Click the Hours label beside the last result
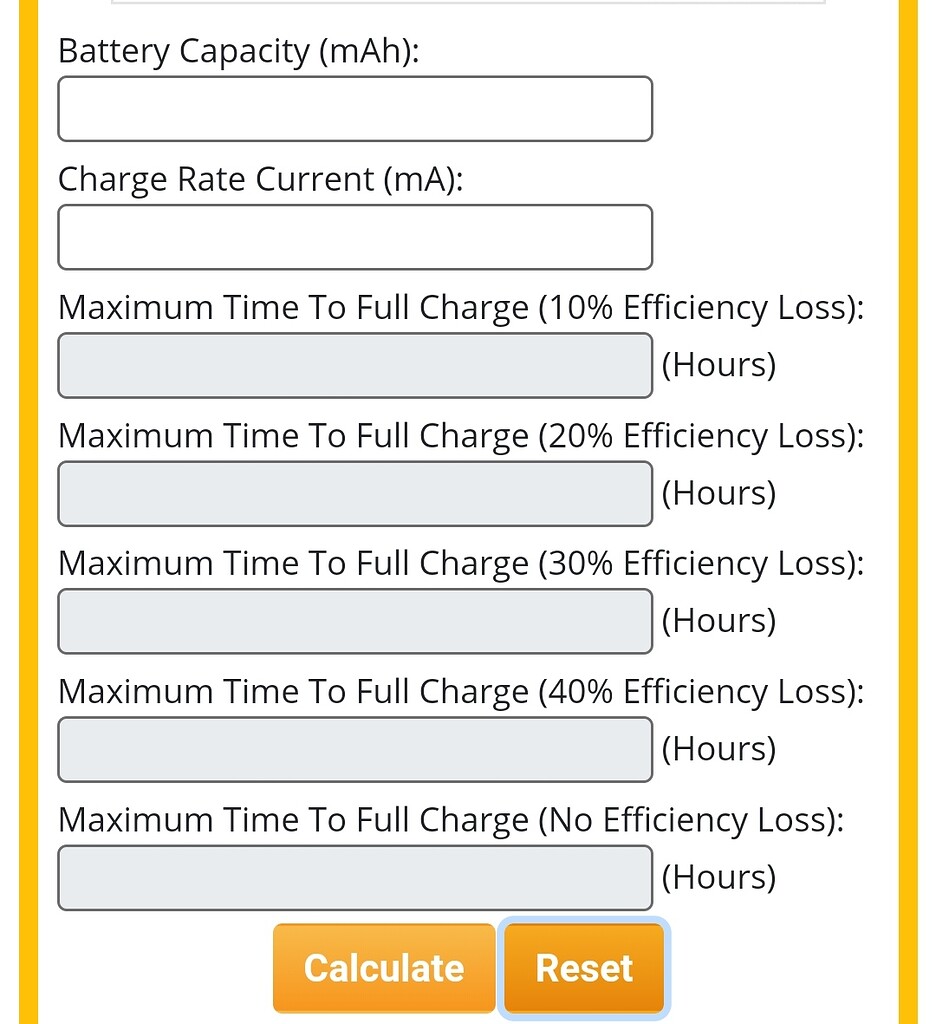The width and height of the screenshot is (936, 1024). pos(717,876)
